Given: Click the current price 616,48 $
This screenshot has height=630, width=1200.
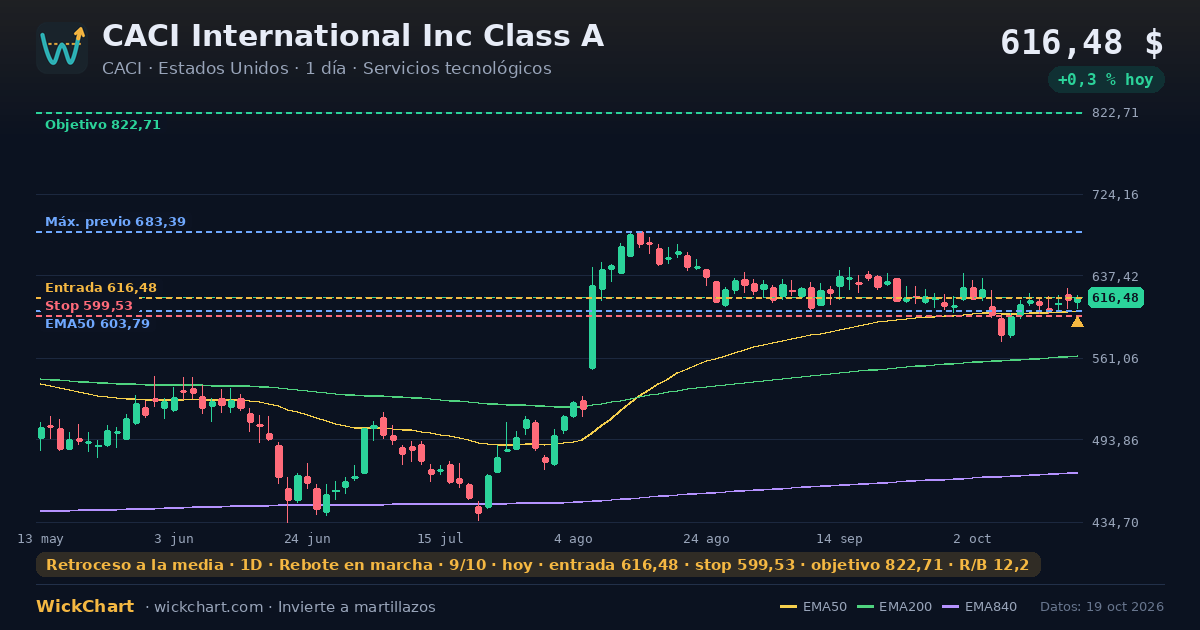Looking at the screenshot, I should (1082, 43).
